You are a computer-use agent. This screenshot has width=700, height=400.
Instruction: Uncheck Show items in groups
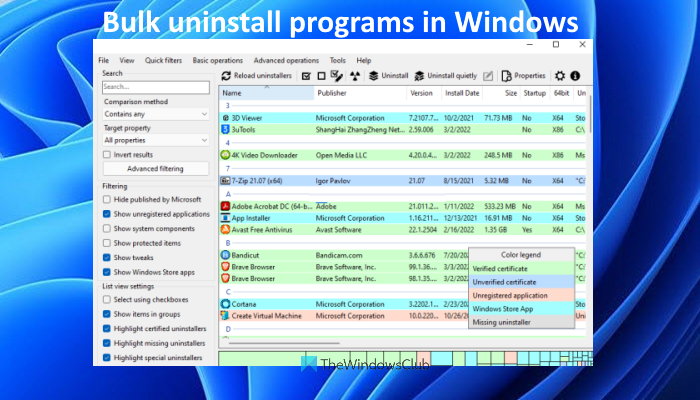[107, 314]
